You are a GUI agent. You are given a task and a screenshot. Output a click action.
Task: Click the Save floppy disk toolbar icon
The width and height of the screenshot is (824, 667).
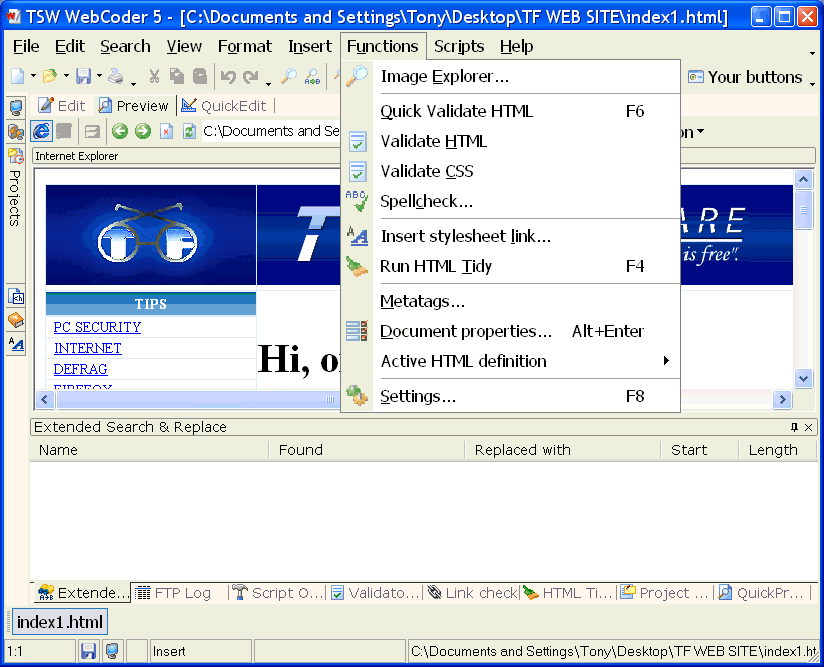pos(84,77)
